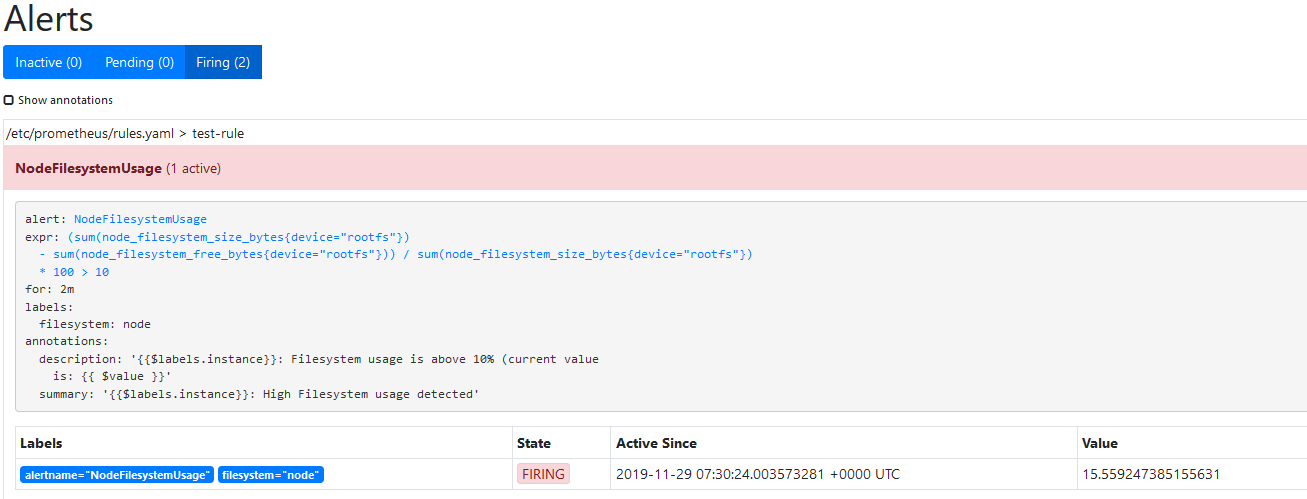Toggle the Inactive (0) alerts filter
Viewport: 1307px width, 499px height.
[49, 62]
